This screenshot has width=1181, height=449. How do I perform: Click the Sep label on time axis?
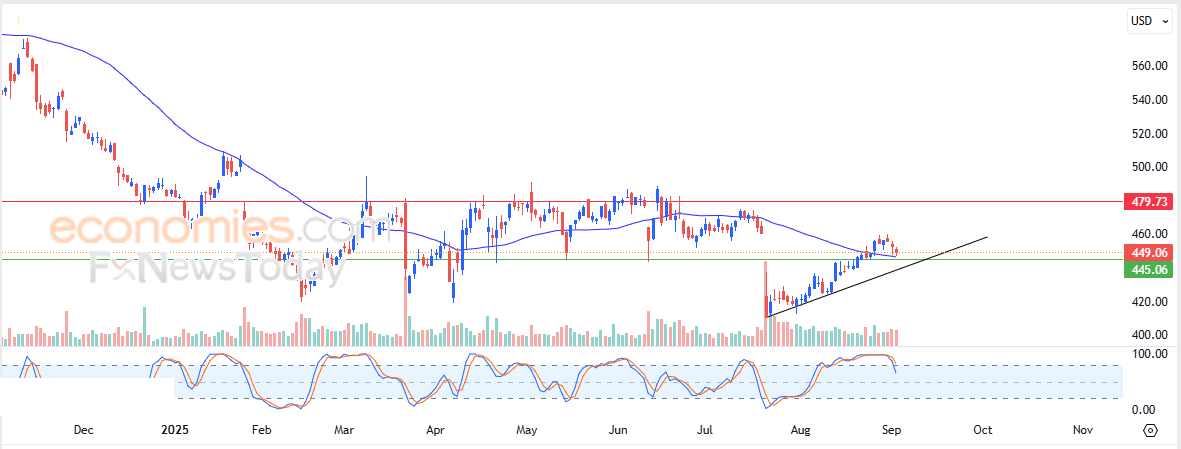click(x=892, y=430)
